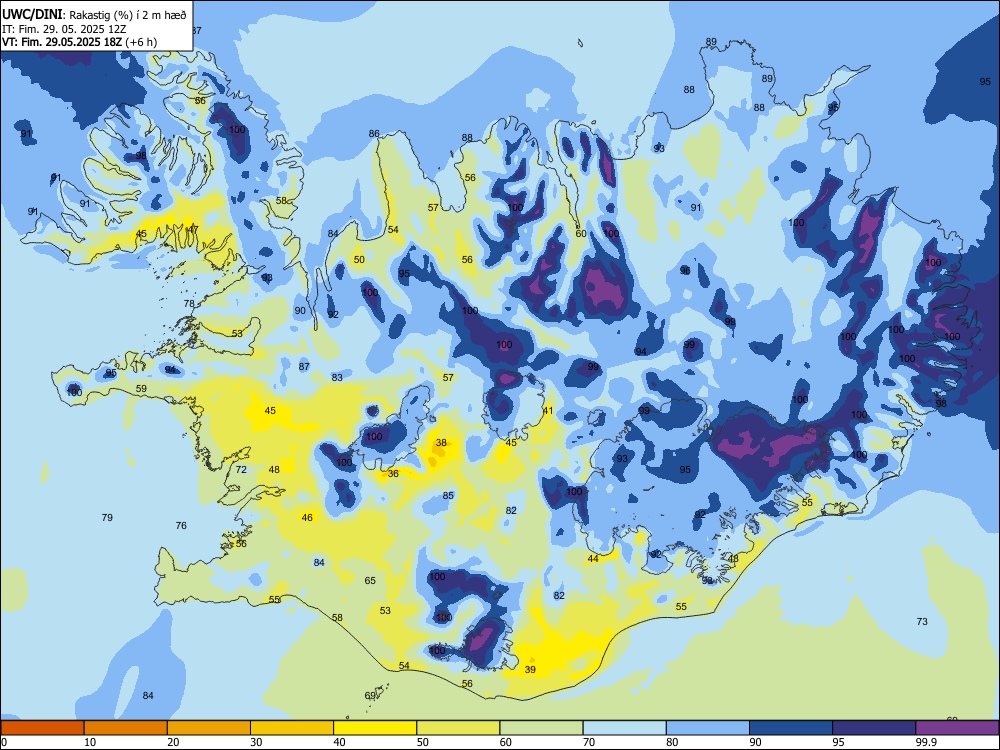Image resolution: width=1000 pixels, height=750 pixels.
Task: Click the 90–95% dark blue legend swatch
Action: click(791, 728)
